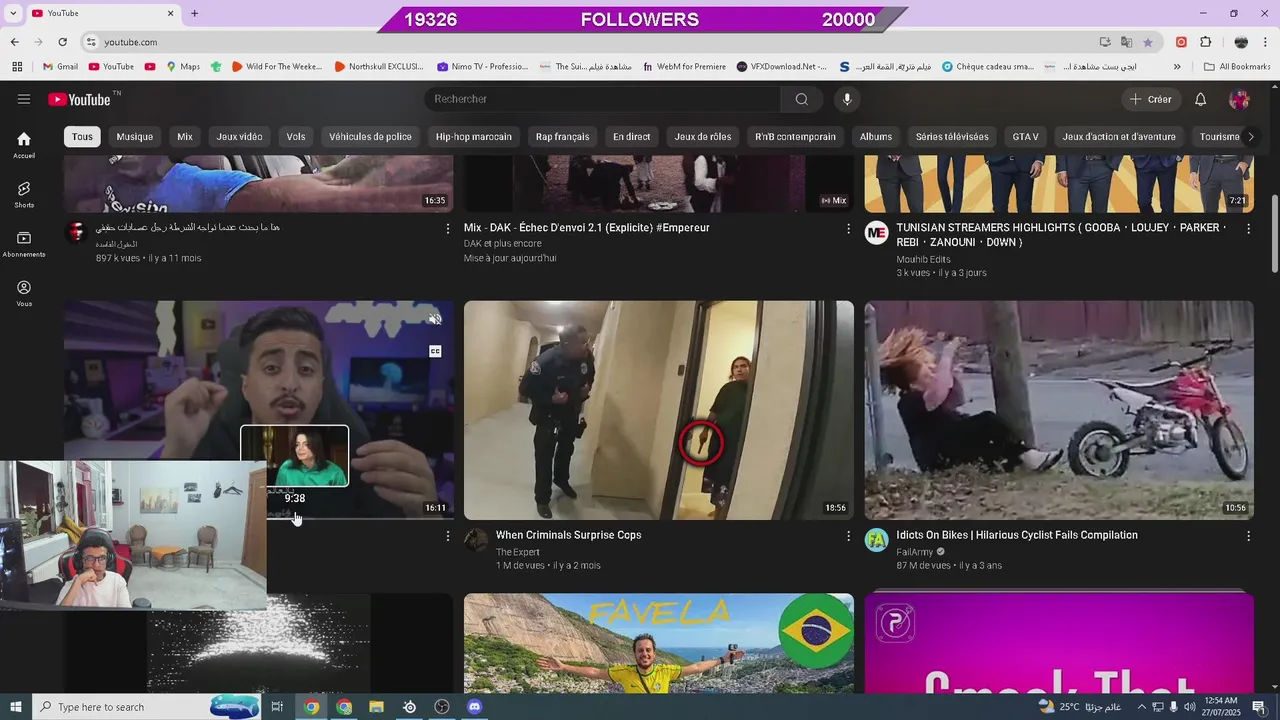The height and width of the screenshot is (720, 1280).
Task: Select the Musique category chip
Action: pos(134,137)
